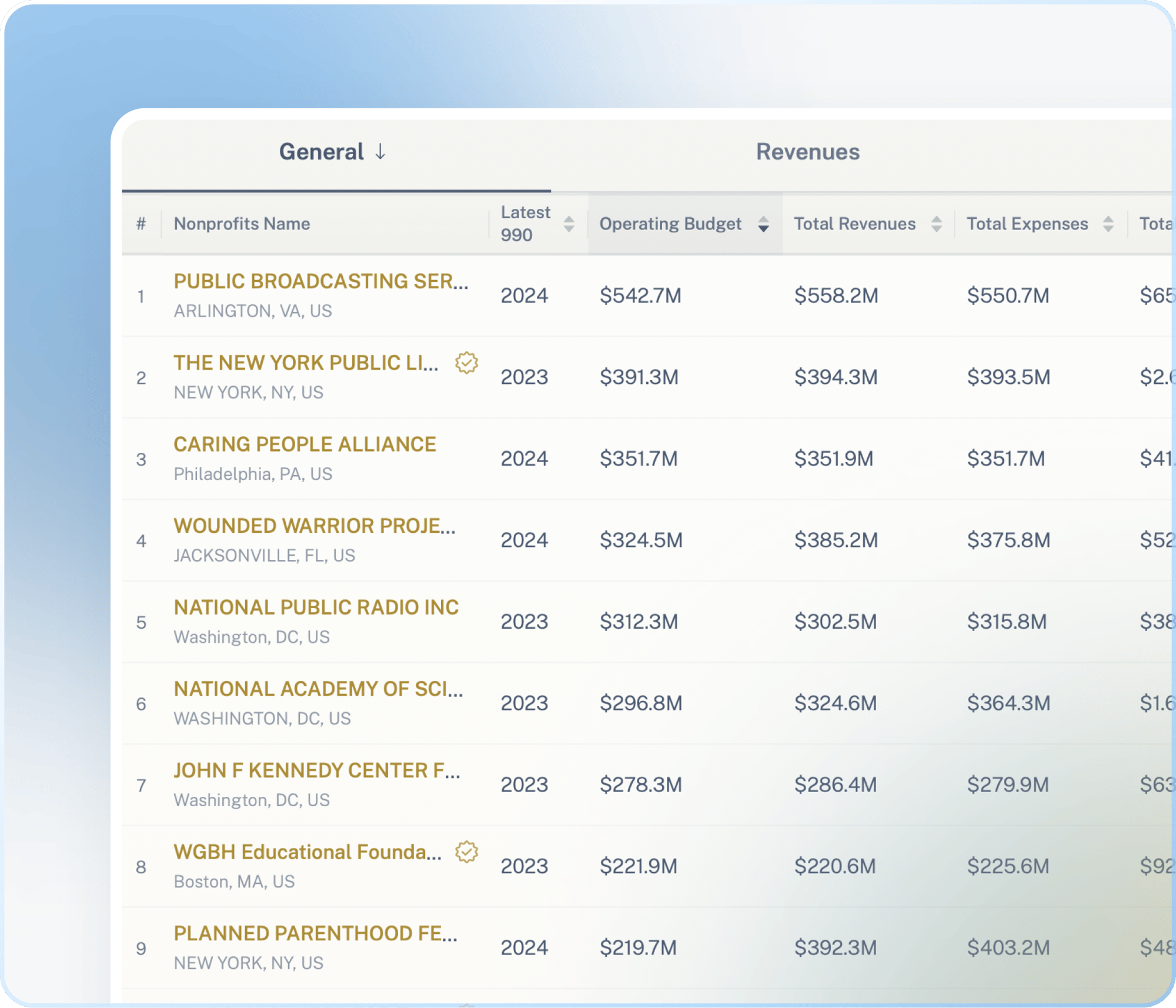This screenshot has width=1176, height=1008.
Task: Click verified badge next to New York Public Library
Action: click(466, 363)
